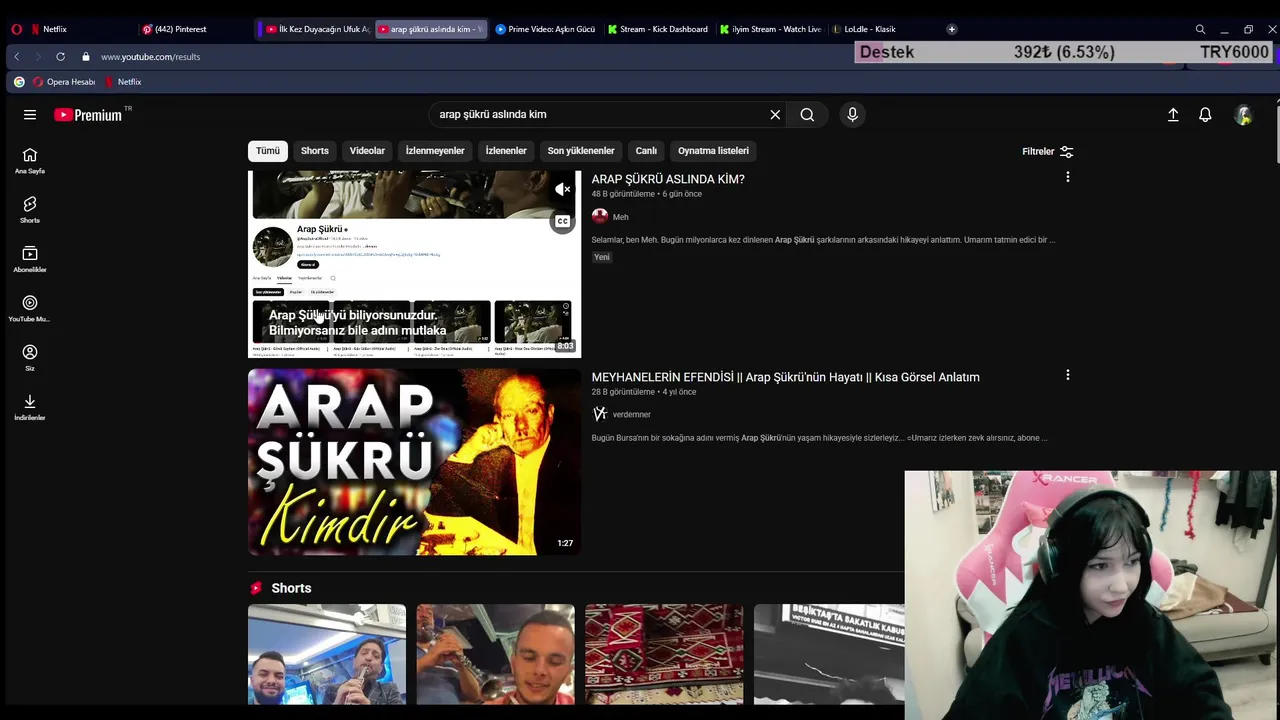Open Abonelikler subscriptions sidebar icon

[30, 259]
